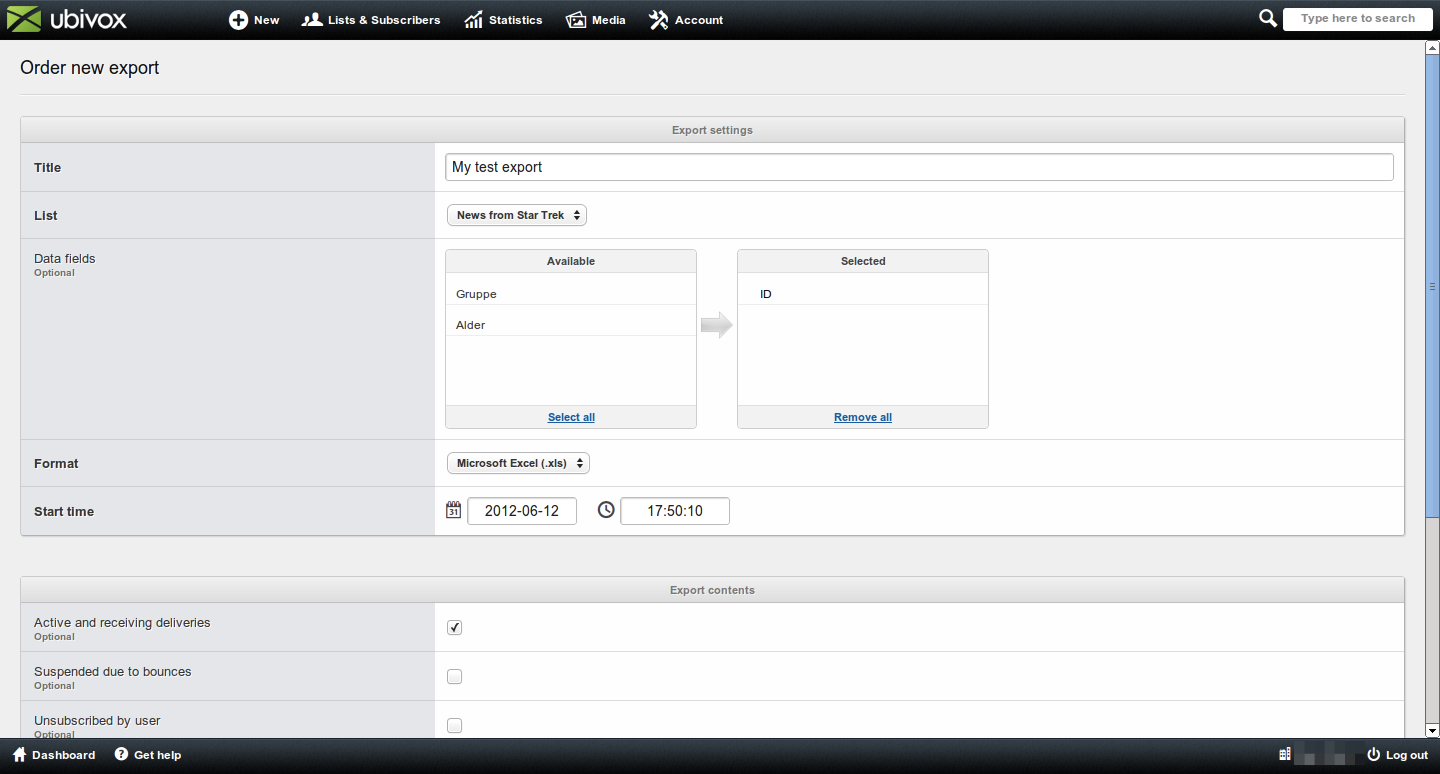Open the Statistics menu
Screen dimensions: 1440x774
[x=503, y=20]
